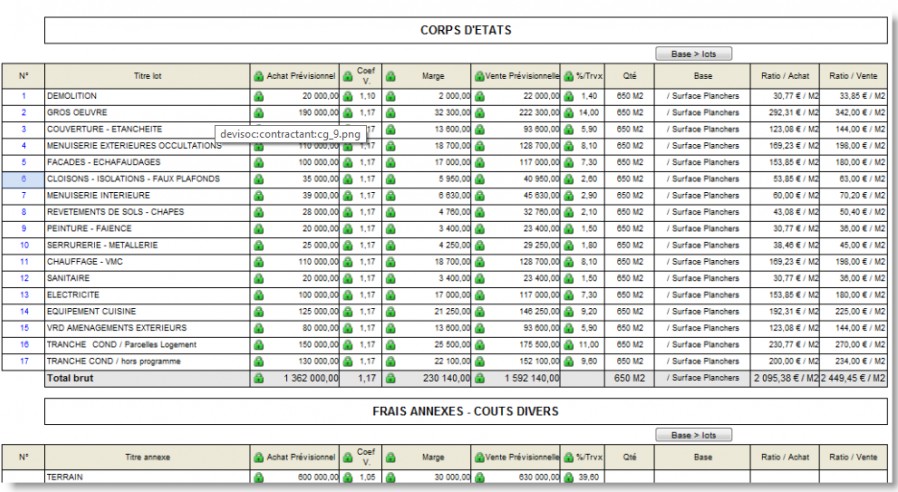Click 342,00 € / M2 ratio vente for GROS OEUVRE
Viewport: 898px width, 492px height.
pos(860,113)
